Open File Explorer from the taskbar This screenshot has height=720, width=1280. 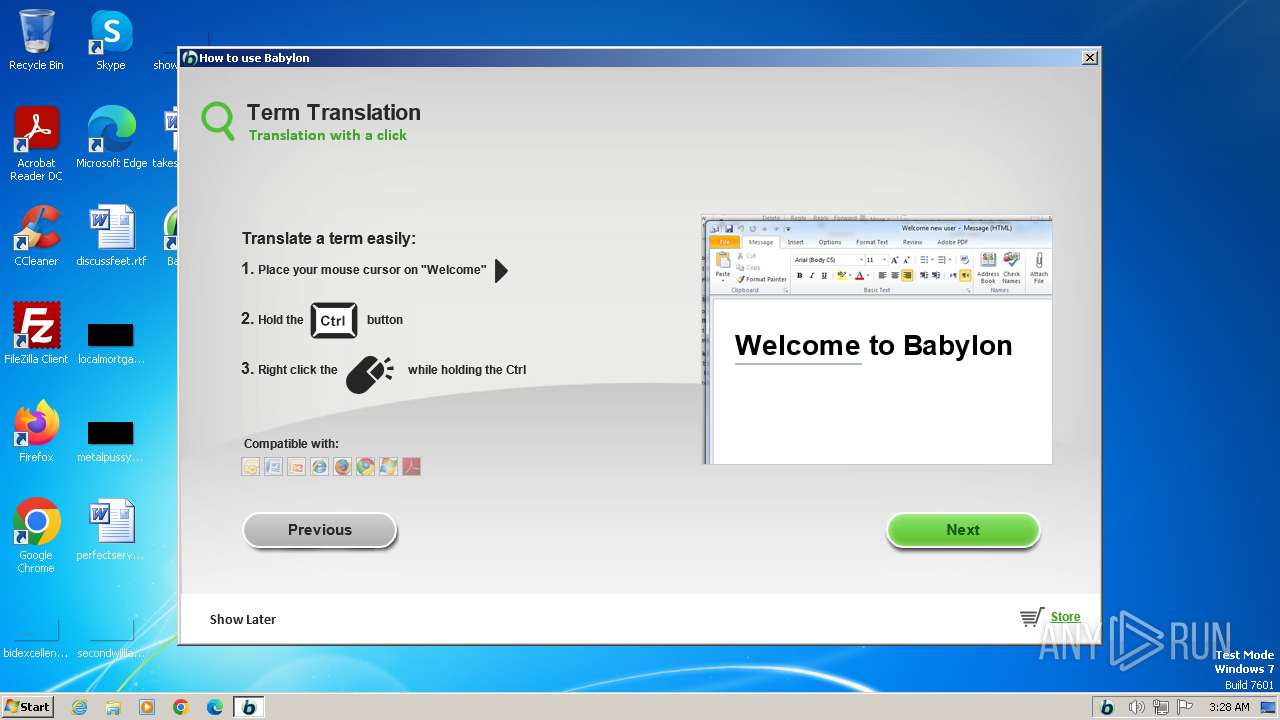[113, 707]
